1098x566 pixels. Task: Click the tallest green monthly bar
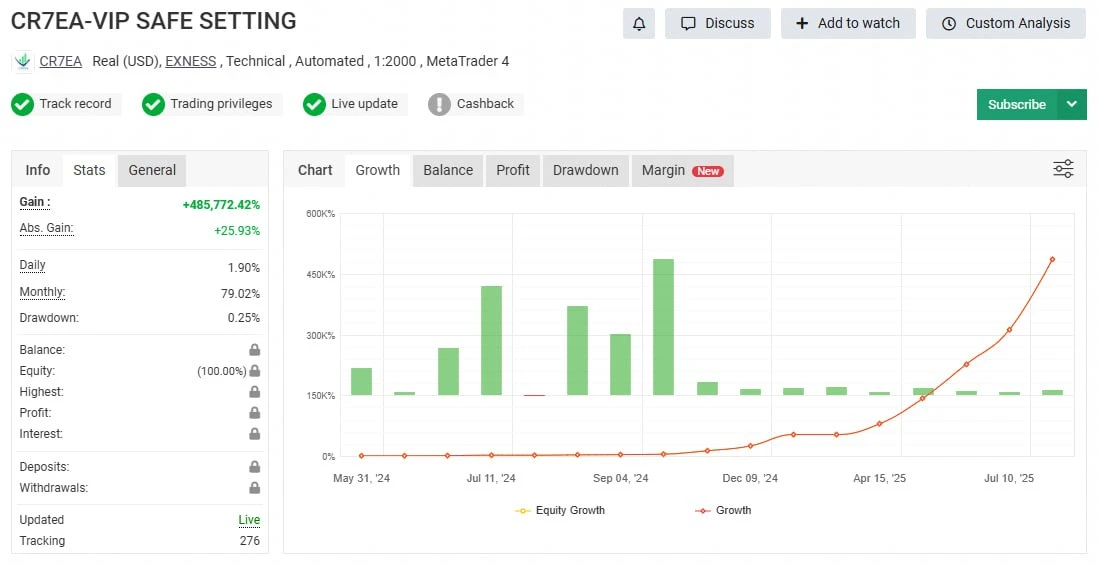tap(663, 326)
